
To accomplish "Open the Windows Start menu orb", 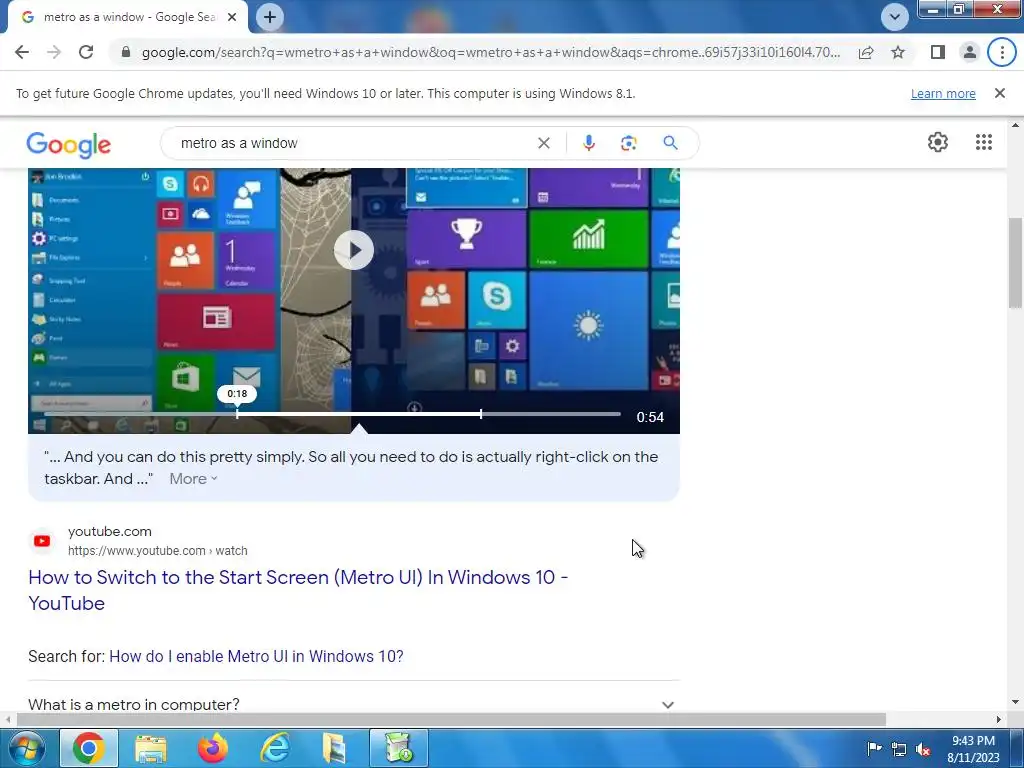I will [27, 748].
